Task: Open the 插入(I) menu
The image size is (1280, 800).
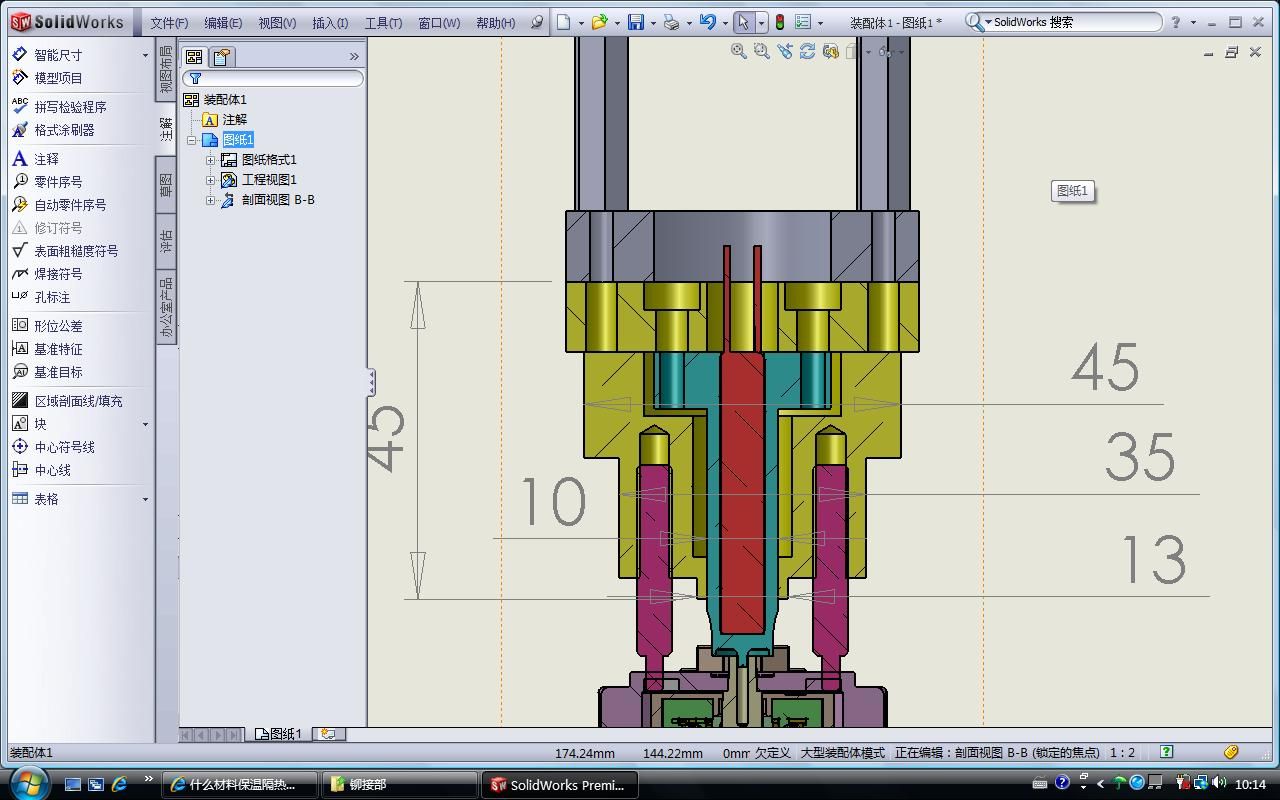Action: tap(330, 23)
